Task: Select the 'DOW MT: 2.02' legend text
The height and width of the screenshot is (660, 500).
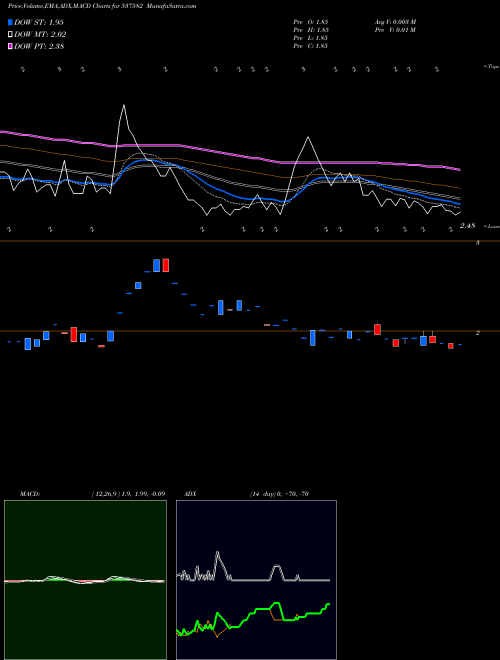Action: click(x=40, y=35)
